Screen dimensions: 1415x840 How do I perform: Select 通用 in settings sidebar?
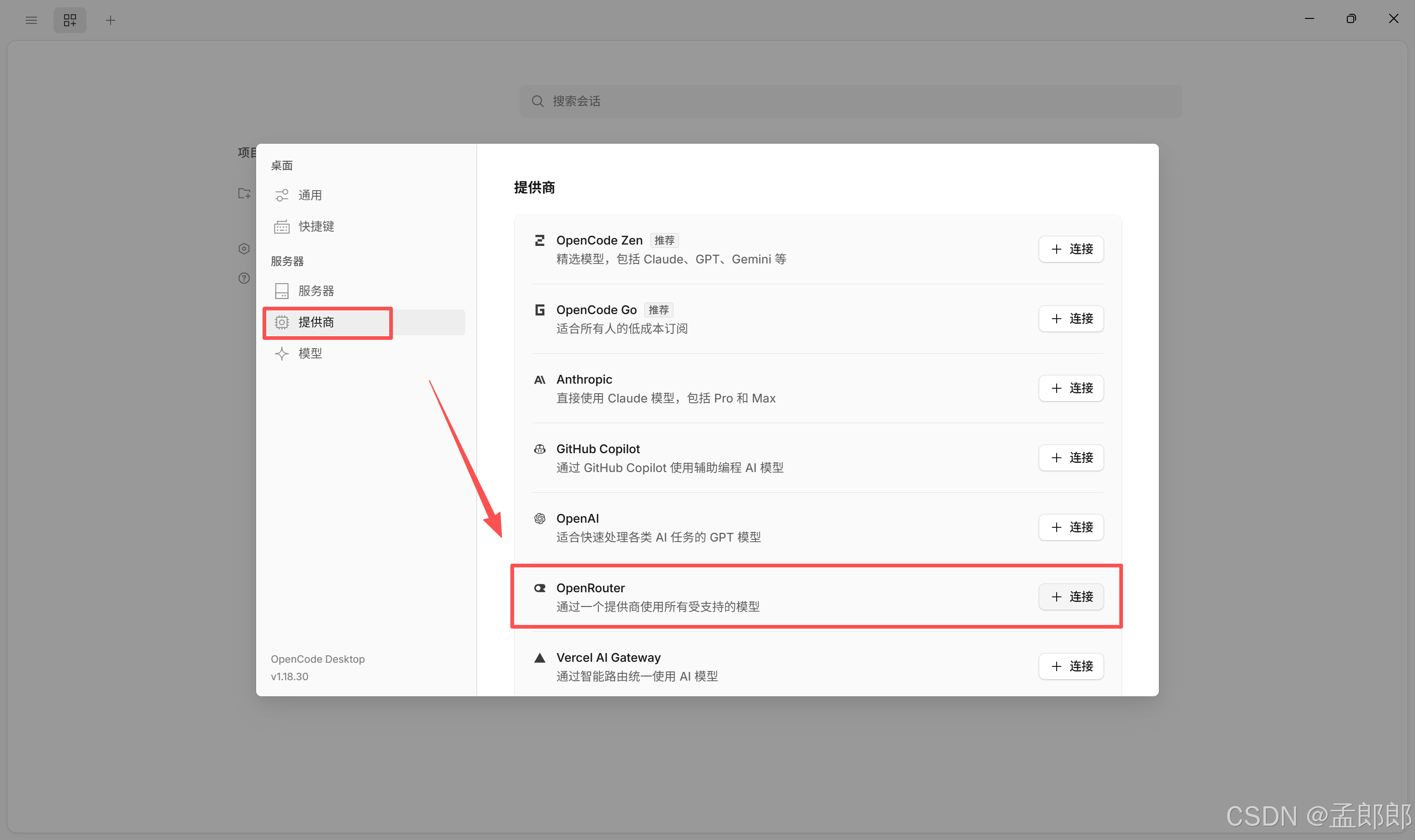[365, 195]
